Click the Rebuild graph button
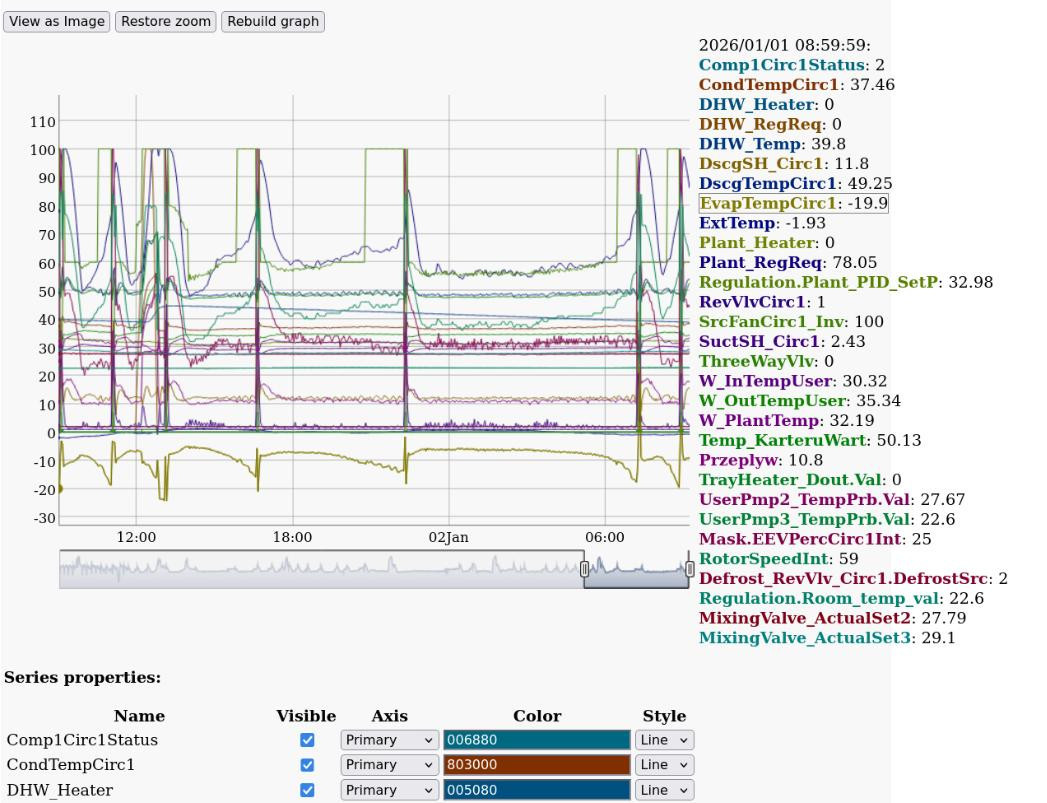Screen dimensions: 1047x803 coord(273,21)
